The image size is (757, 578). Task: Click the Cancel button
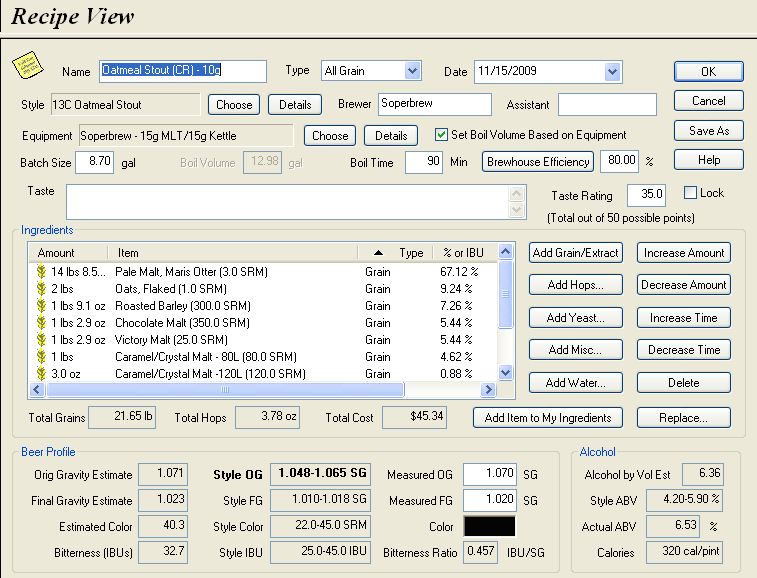pyautogui.click(x=708, y=101)
